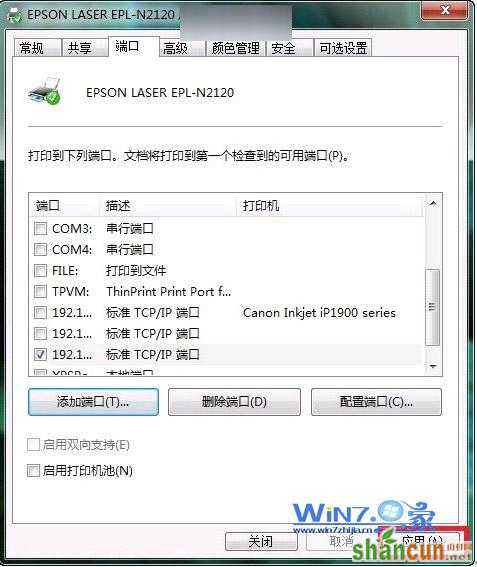Check the COM4: serial port checkbox
Viewport: 477px width, 567px height.
coord(41,250)
